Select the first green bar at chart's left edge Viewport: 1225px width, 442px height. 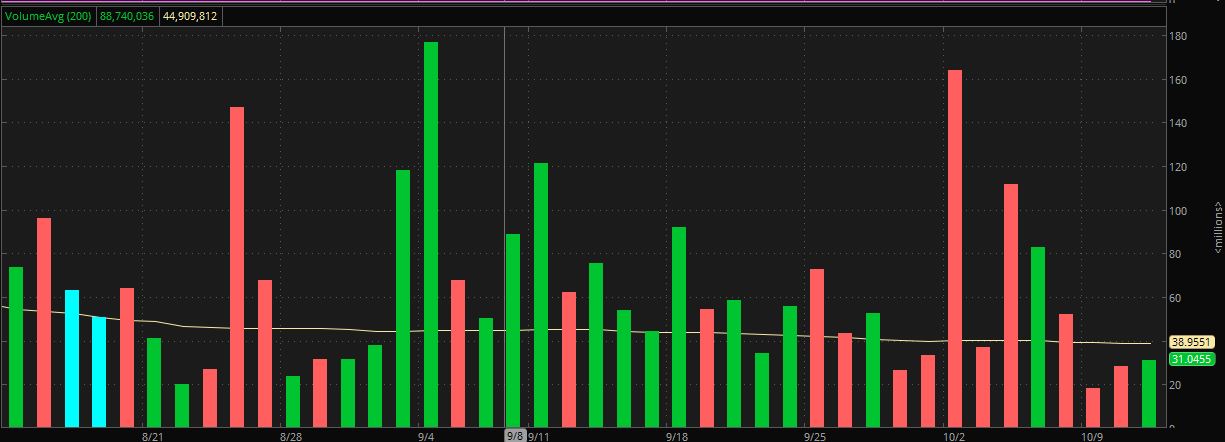pos(16,347)
